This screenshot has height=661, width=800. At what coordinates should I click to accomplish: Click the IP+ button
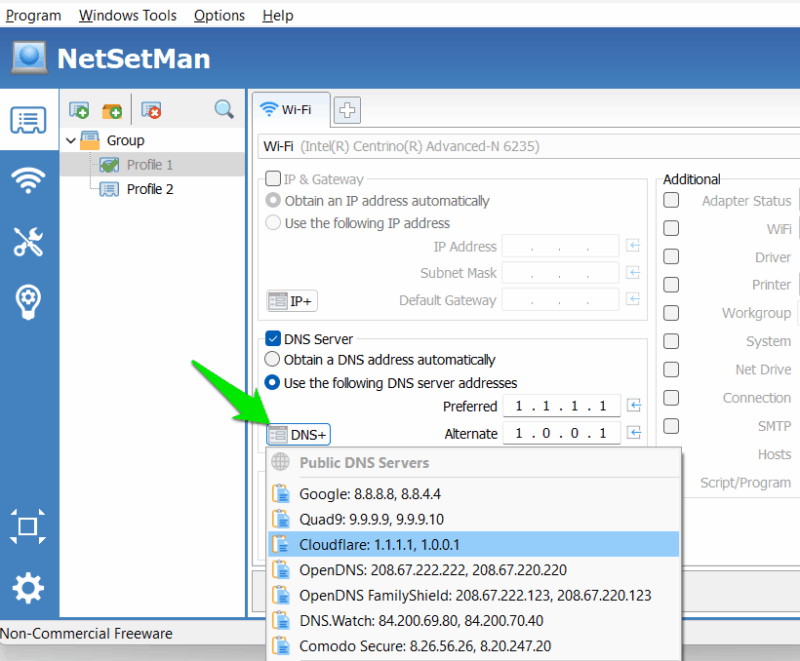tap(294, 300)
